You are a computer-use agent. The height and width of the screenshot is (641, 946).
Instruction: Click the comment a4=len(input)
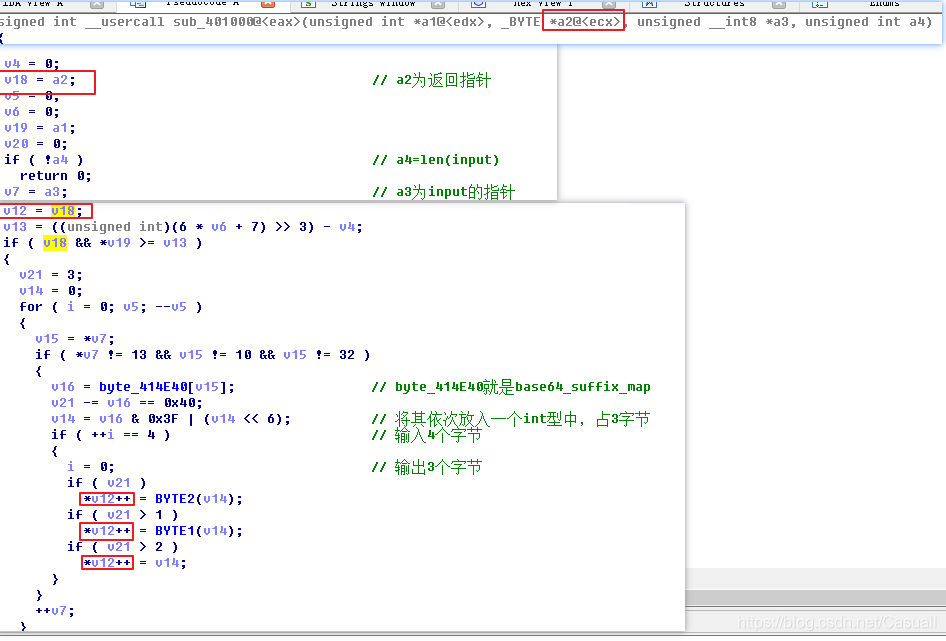click(x=436, y=160)
